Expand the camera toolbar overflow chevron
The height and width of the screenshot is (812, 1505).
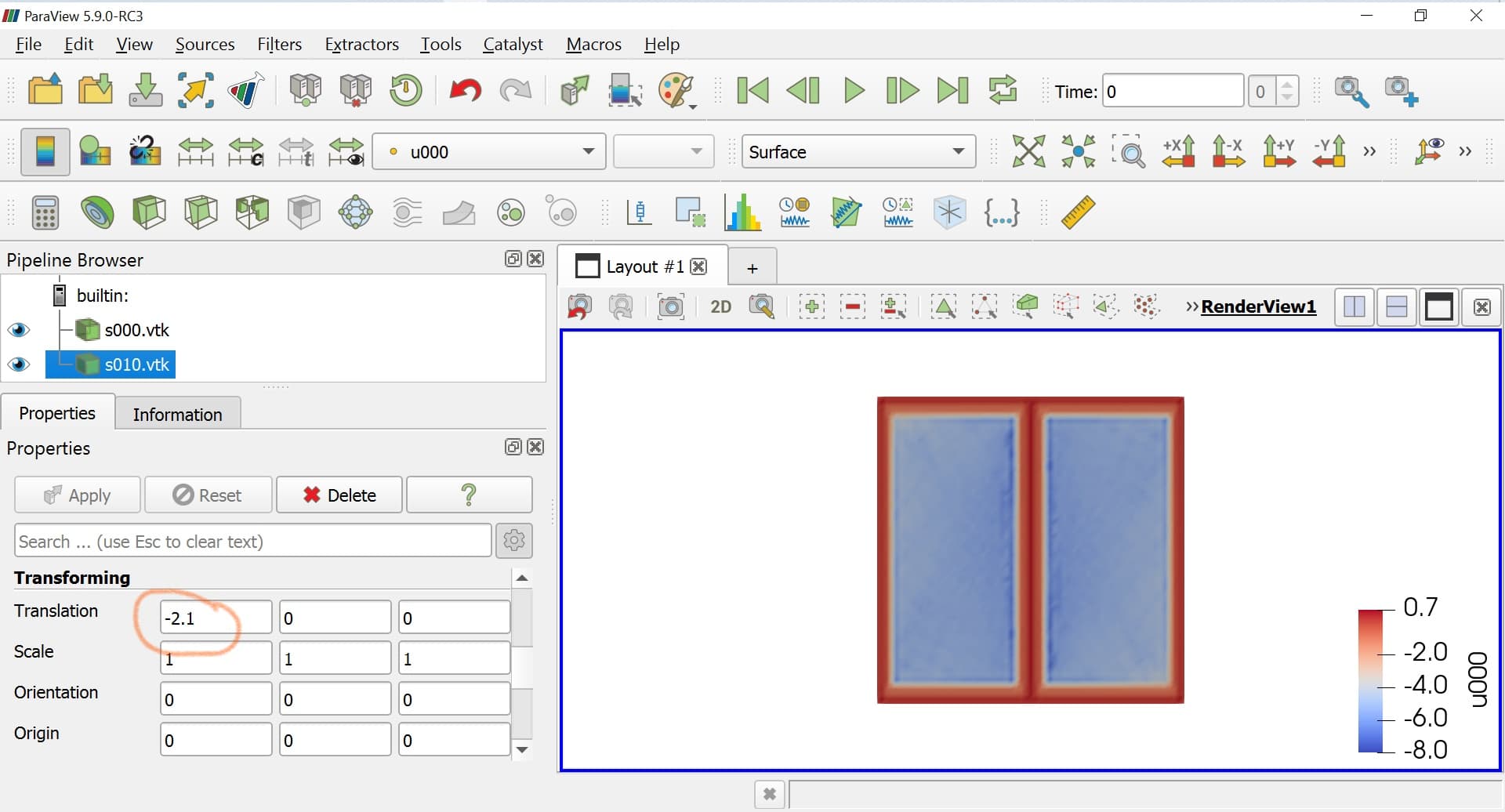(x=1369, y=151)
